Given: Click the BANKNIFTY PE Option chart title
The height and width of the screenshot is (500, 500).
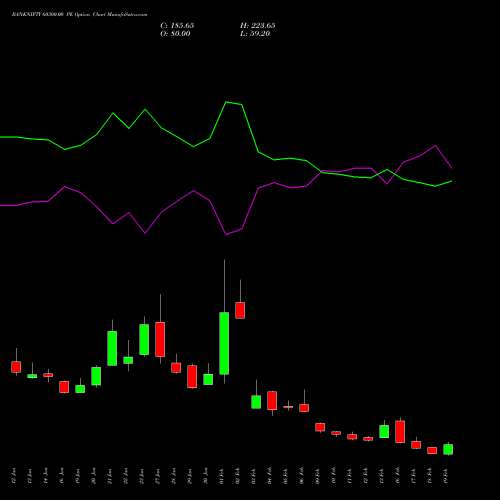Looking at the screenshot, I should [x=79, y=15].
